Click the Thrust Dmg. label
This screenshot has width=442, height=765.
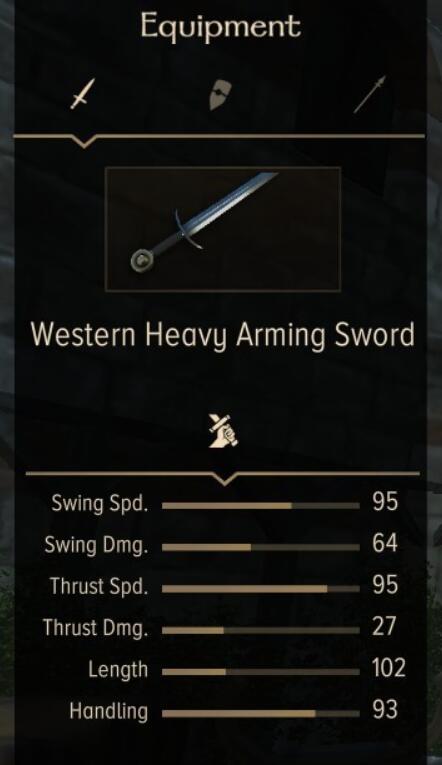(x=95, y=628)
